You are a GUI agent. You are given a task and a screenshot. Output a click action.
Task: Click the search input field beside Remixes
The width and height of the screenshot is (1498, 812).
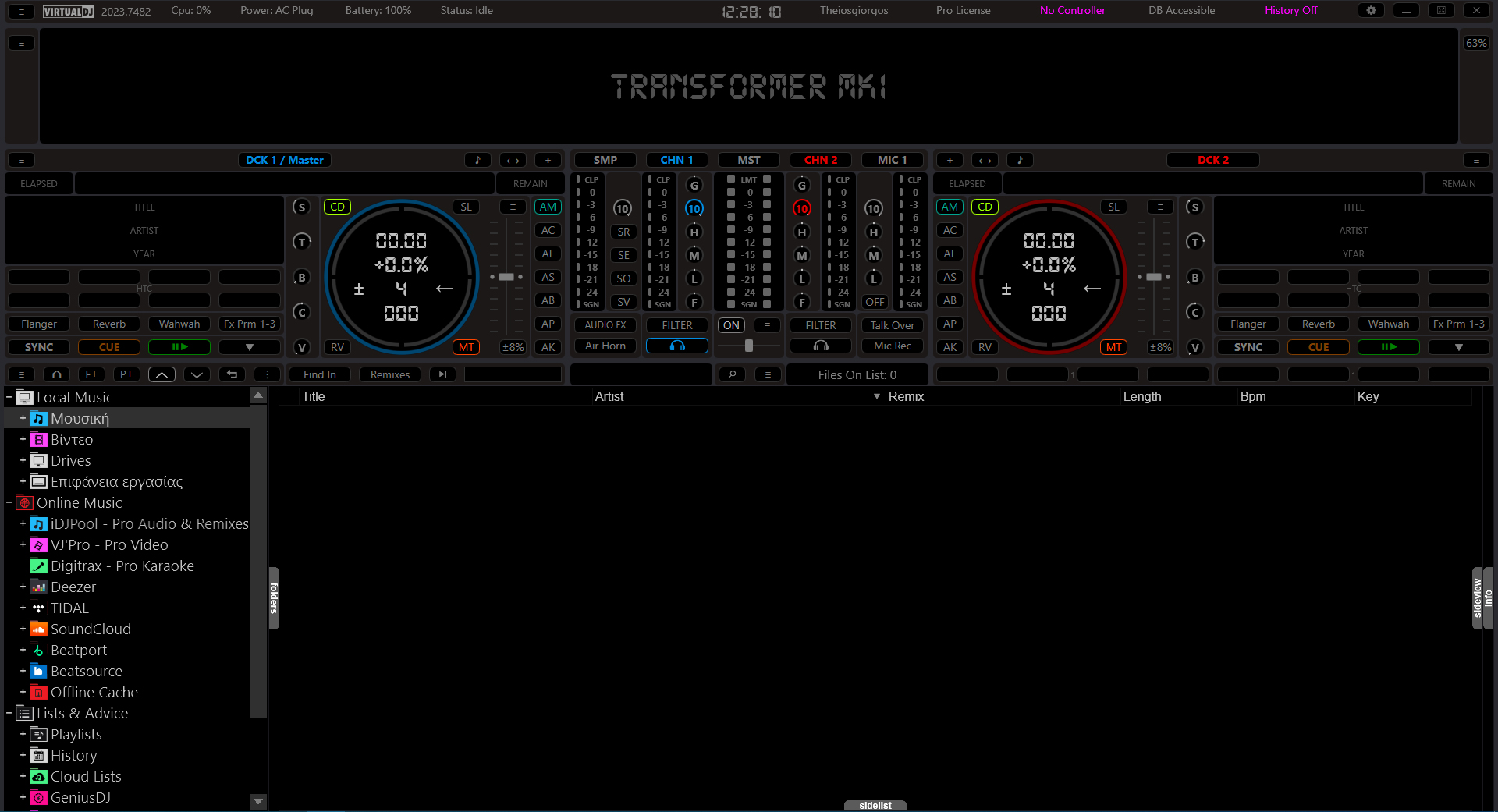point(513,374)
